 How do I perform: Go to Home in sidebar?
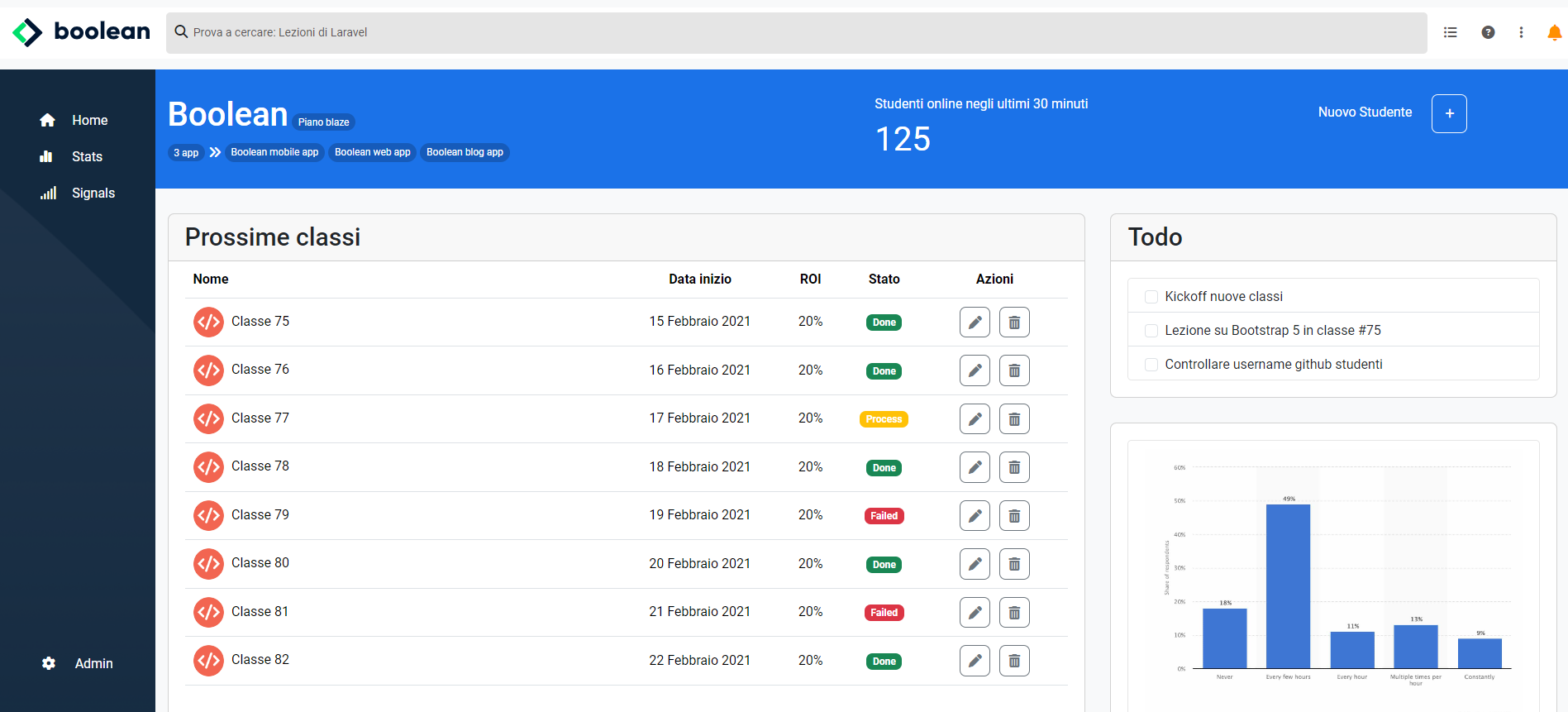tap(74, 120)
